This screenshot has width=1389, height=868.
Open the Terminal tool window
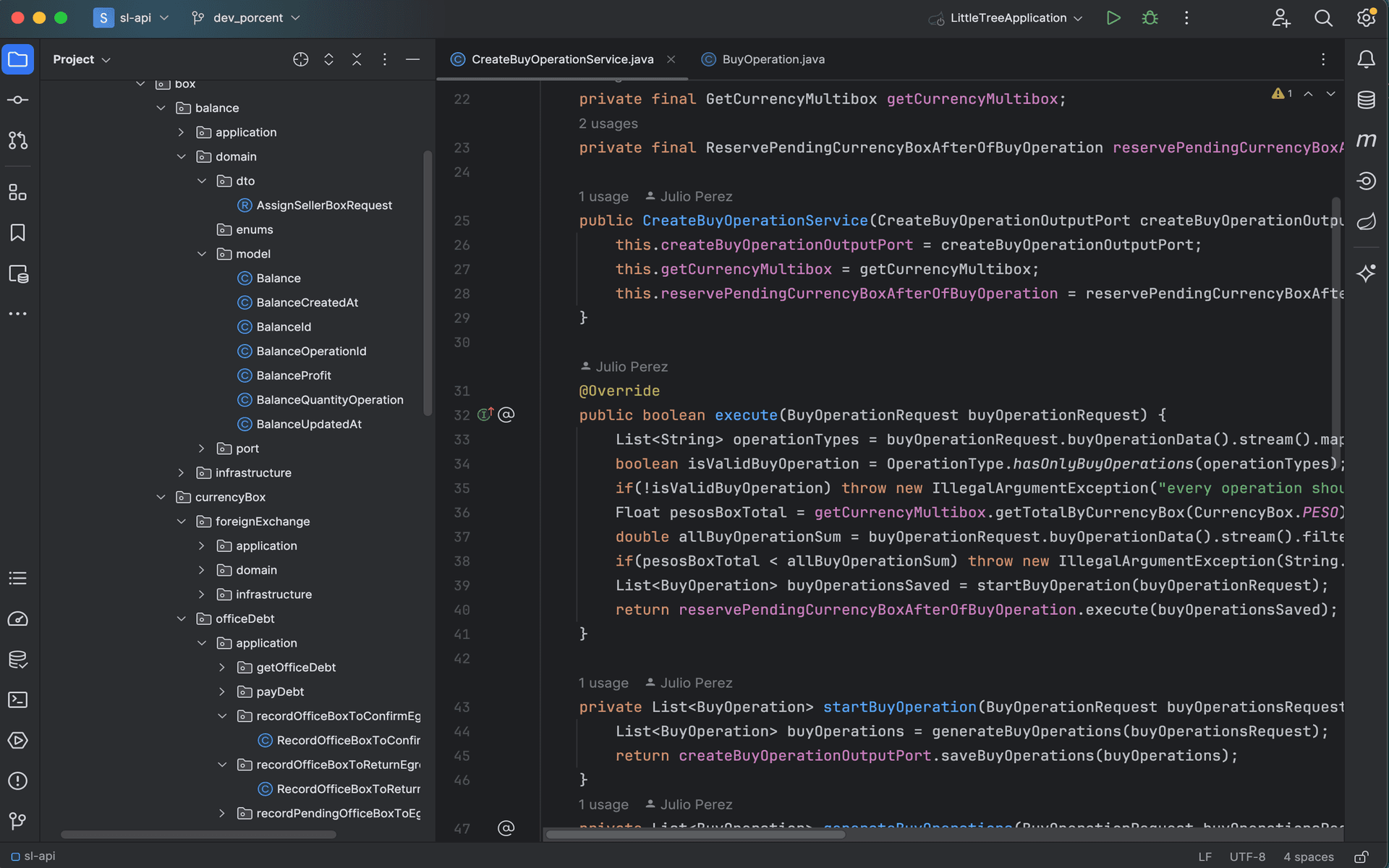pos(18,699)
